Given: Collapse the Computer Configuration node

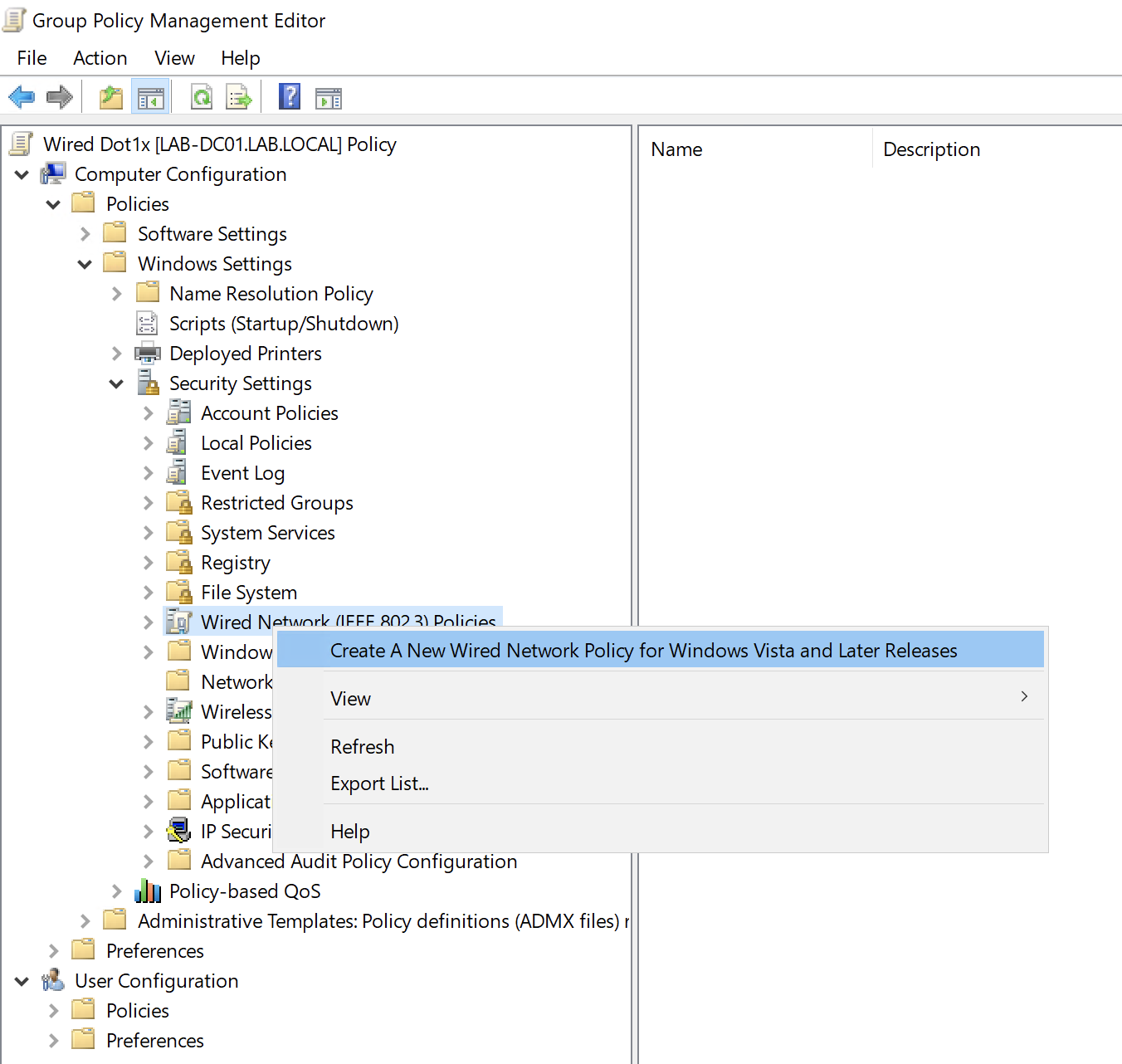Looking at the screenshot, I should (x=22, y=174).
